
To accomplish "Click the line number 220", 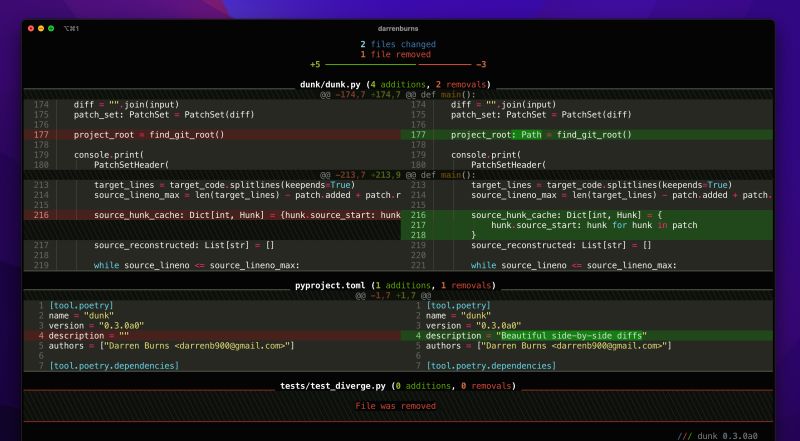I will coord(418,255).
